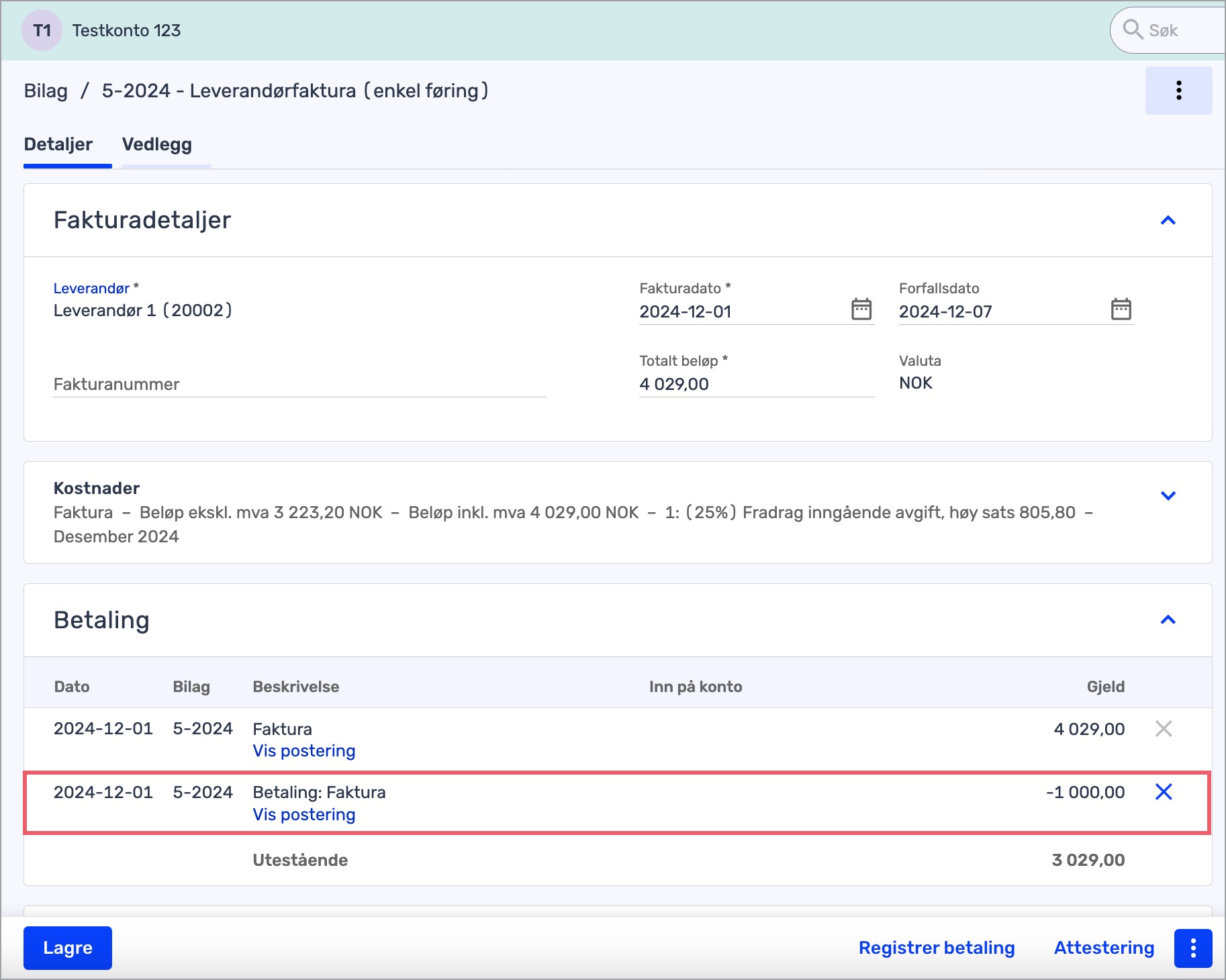Click Registrer betaling

click(x=937, y=948)
